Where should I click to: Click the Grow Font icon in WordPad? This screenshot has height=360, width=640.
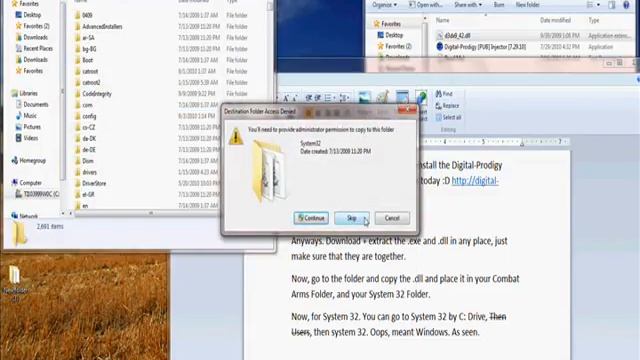[286, 98]
